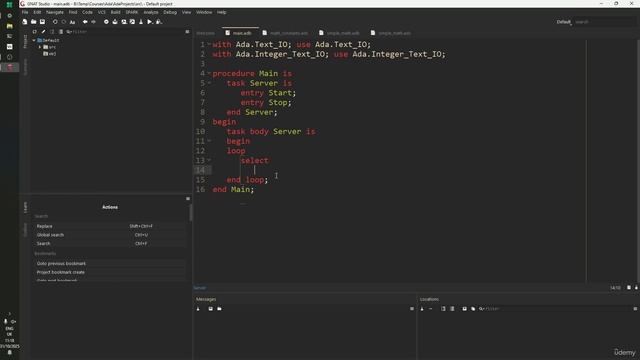The width and height of the screenshot is (640, 360).
Task: Click the Debug main toolbar icon
Action: pyautogui.click(x=159, y=22)
